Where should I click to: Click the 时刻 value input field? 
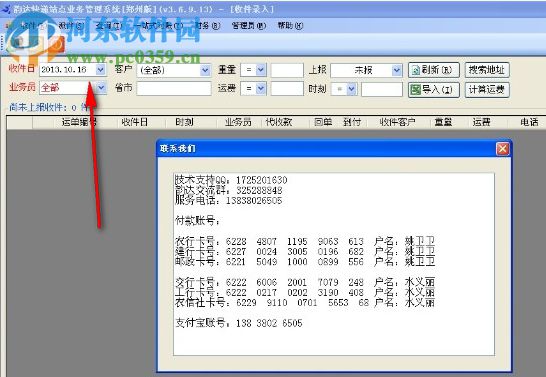382,89
